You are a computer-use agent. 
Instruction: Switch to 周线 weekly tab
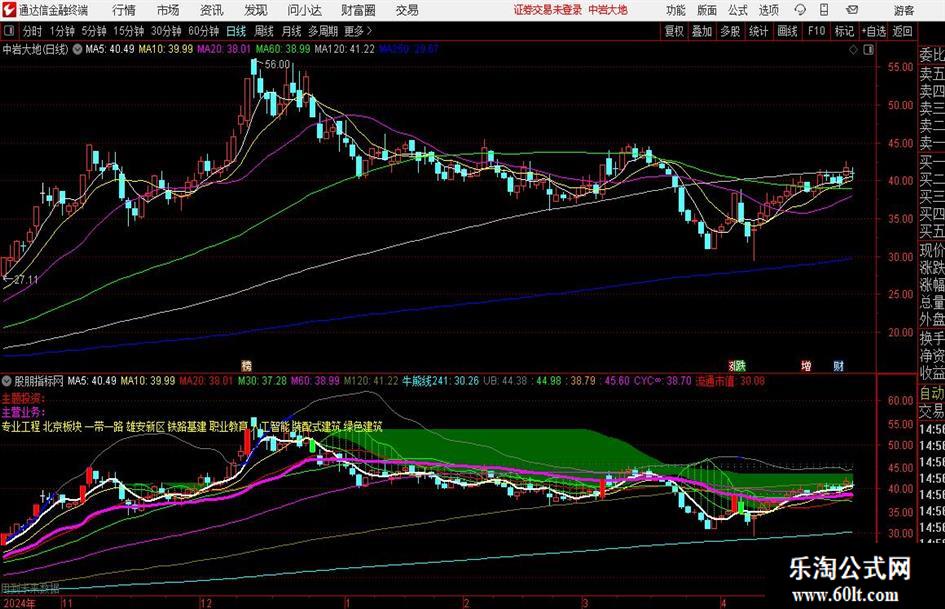click(263, 31)
